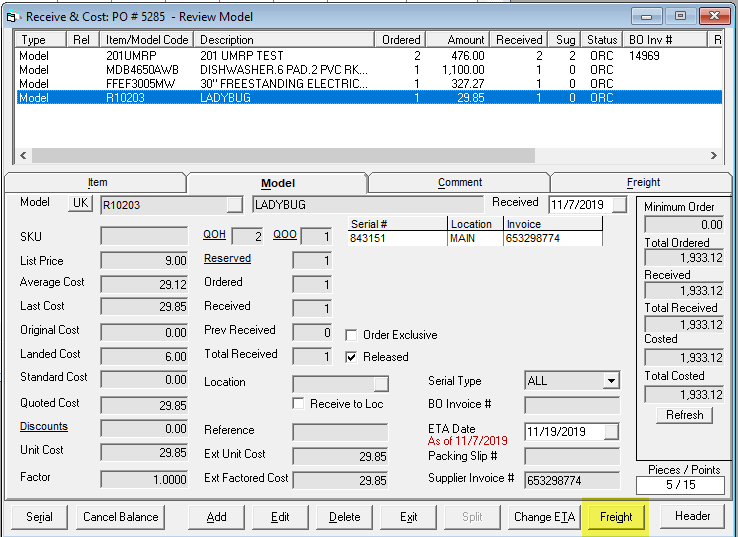The width and height of the screenshot is (738, 537).
Task: Click the Packing Slip # field
Action: 572,456
